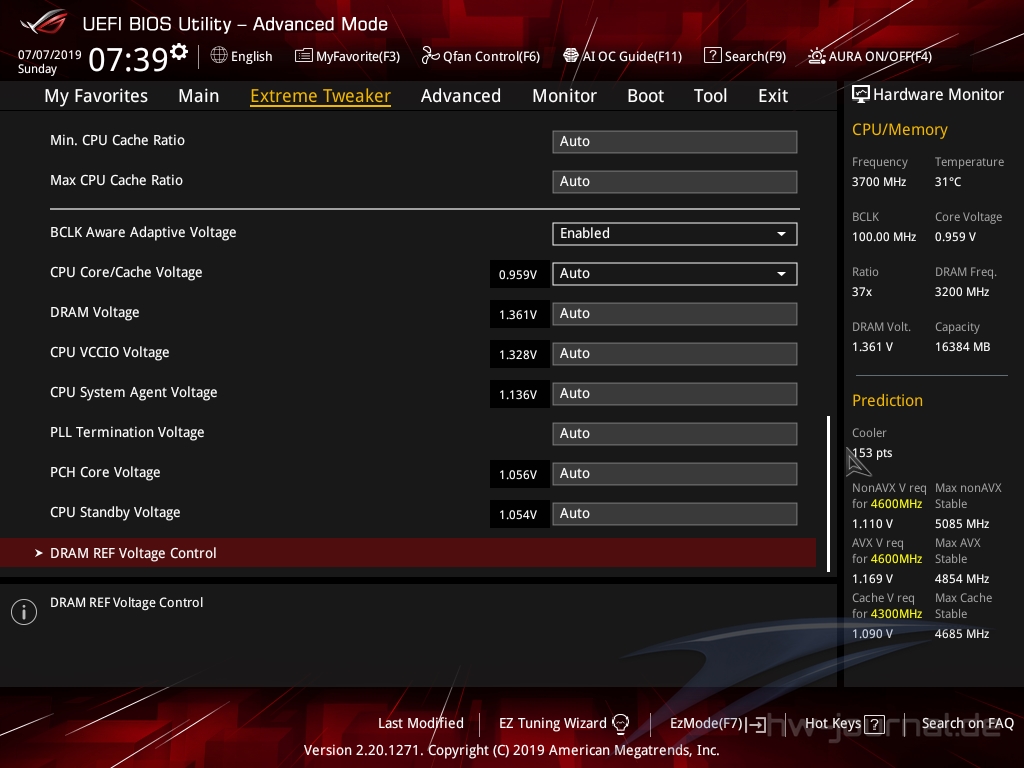Click the 1.054V Standby voltage readout
The height and width of the screenshot is (768, 1024).
pyautogui.click(x=519, y=514)
